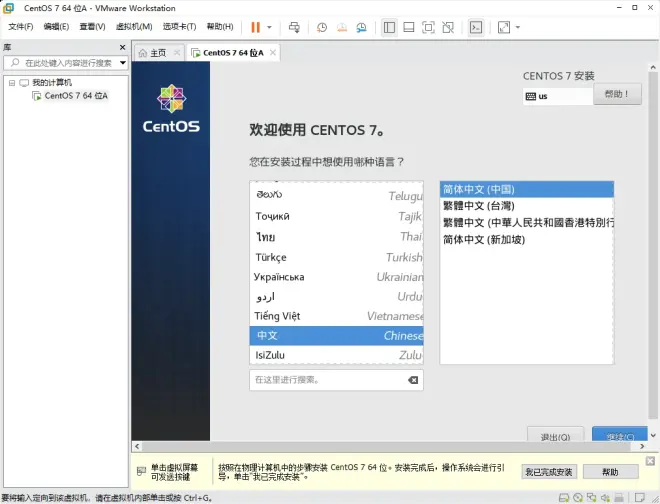Choose 简体中文 (新加坡) locale

click(x=527, y=240)
